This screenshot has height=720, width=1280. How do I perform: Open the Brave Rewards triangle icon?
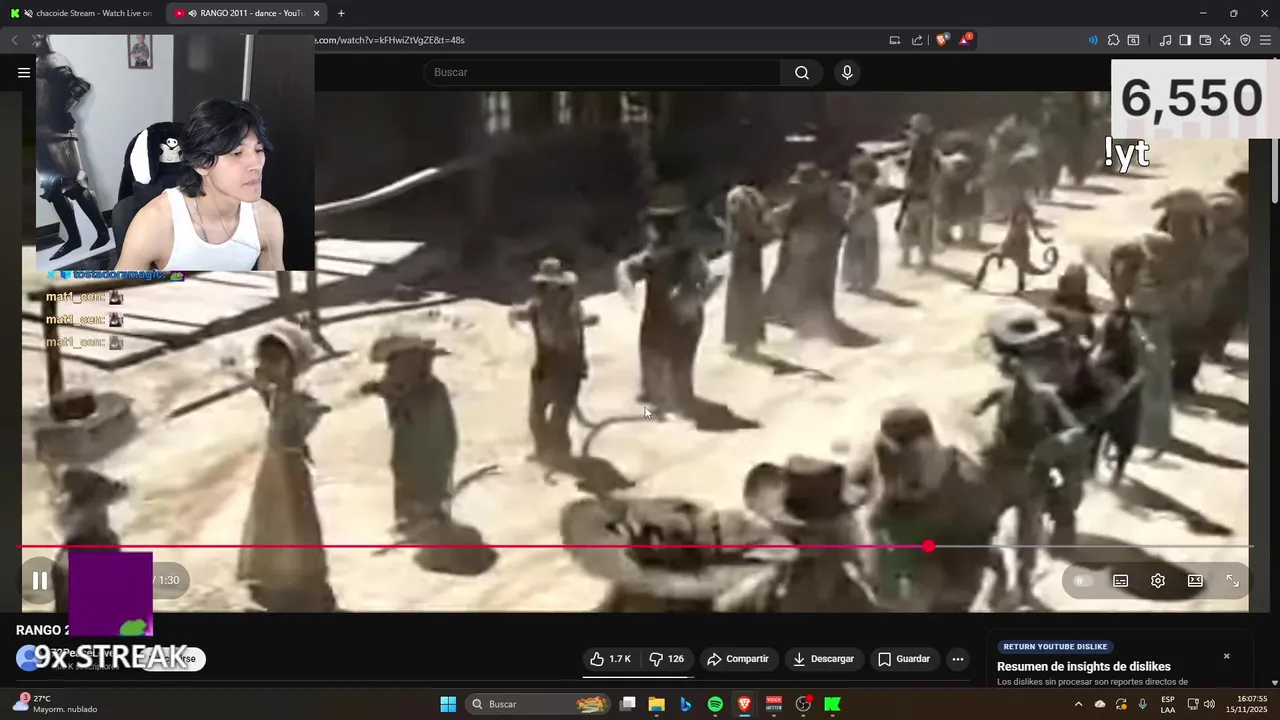point(966,40)
